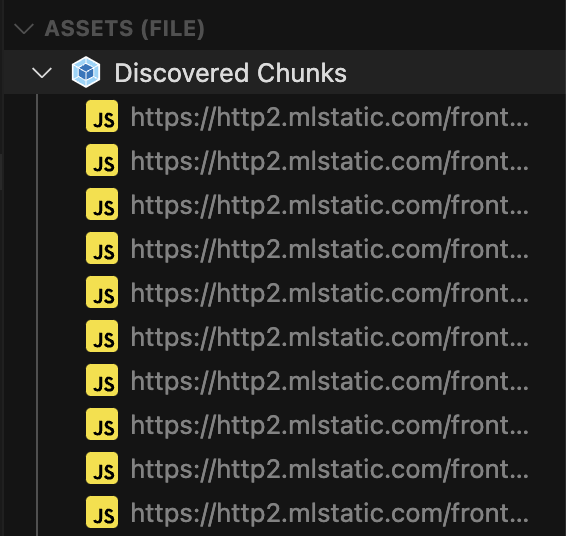Select the Discovered Chunks label
This screenshot has height=536, width=566.
point(230,73)
